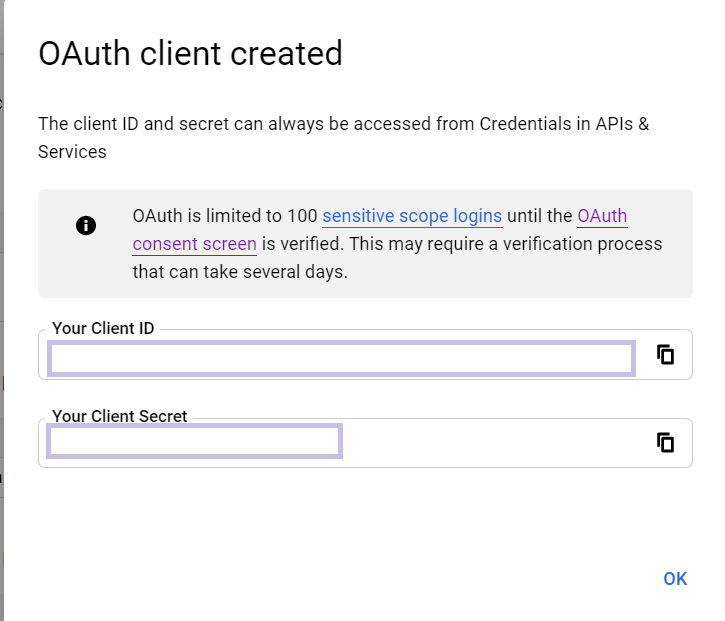Click the info icon in the notice
This screenshot has width=725, height=621.
click(x=86, y=226)
